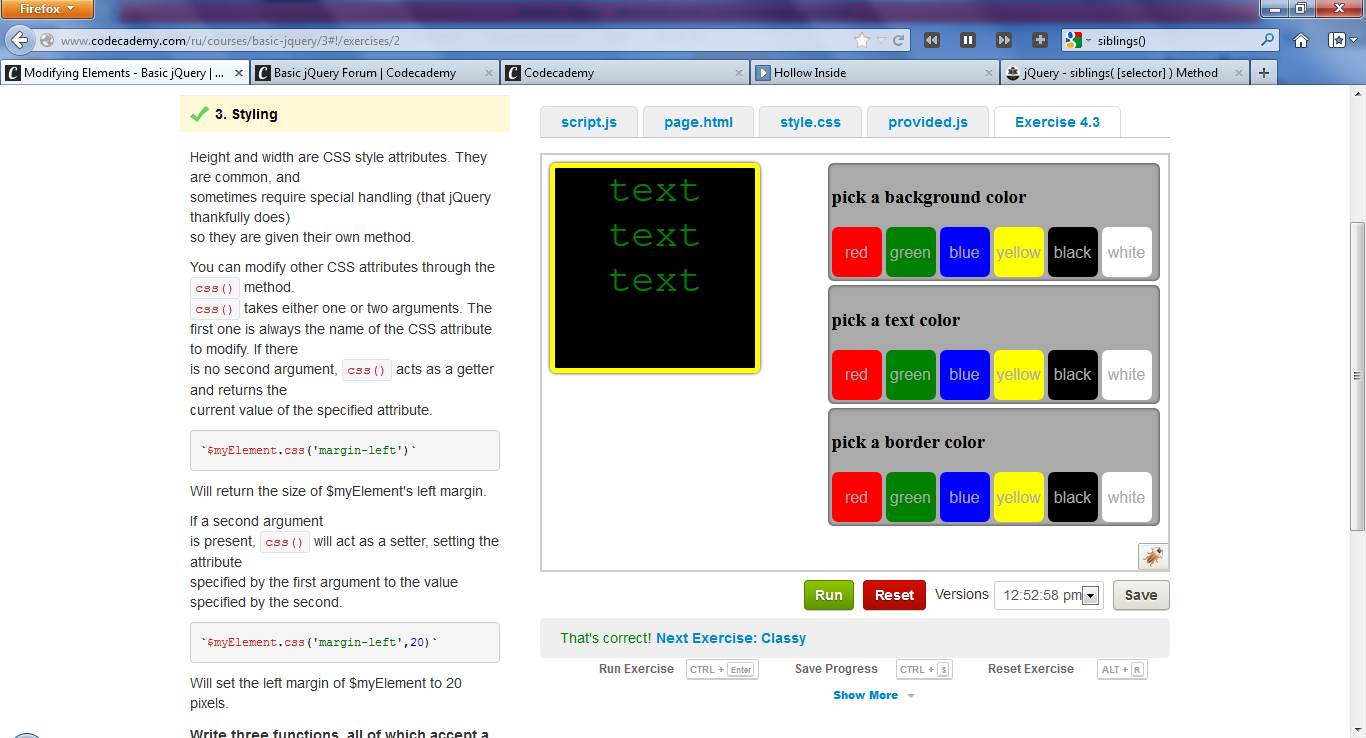Pick yellow background color
This screenshot has width=1366, height=738.
pyautogui.click(x=1019, y=252)
